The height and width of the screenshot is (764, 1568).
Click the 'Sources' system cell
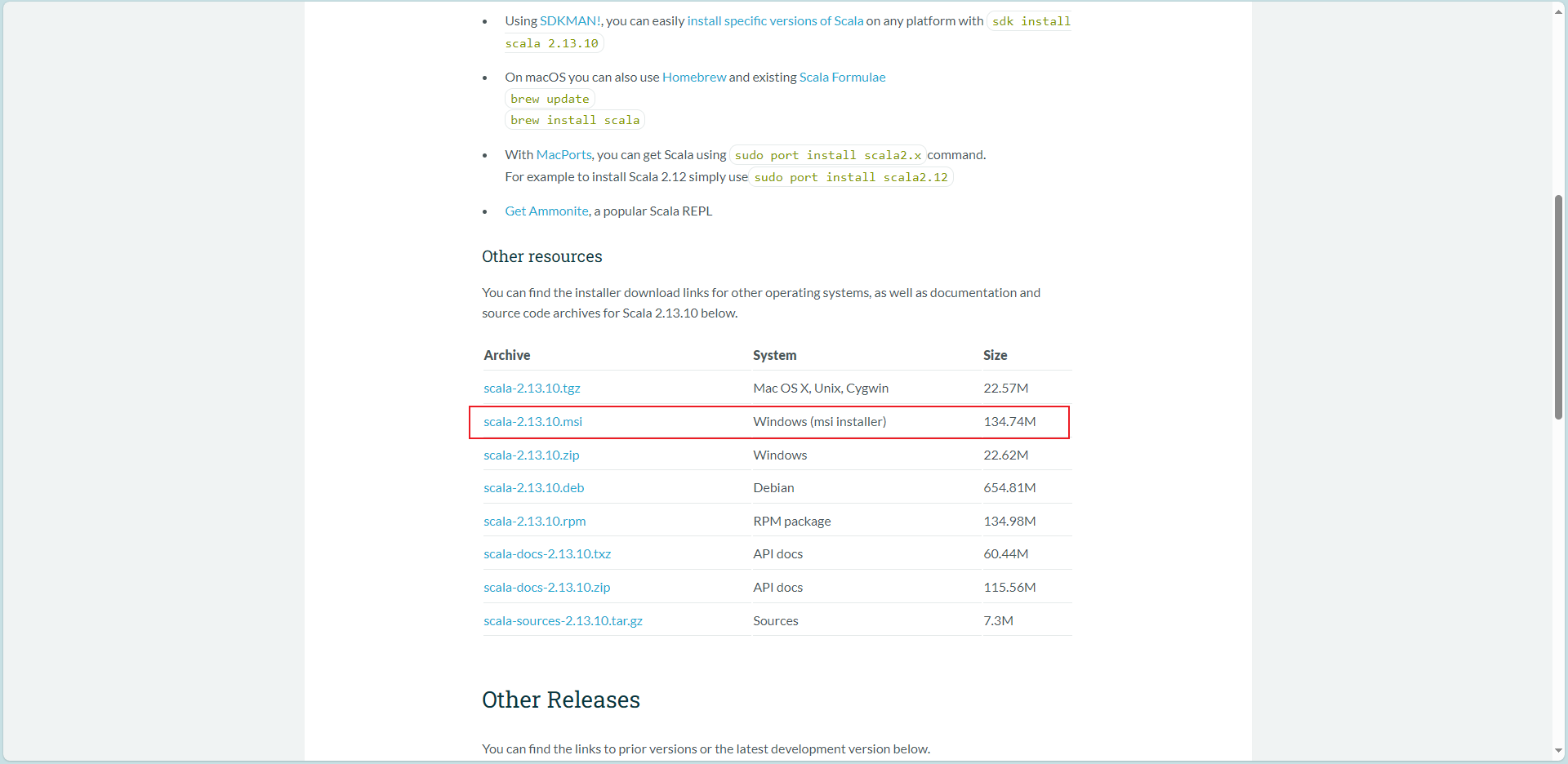tap(775, 621)
